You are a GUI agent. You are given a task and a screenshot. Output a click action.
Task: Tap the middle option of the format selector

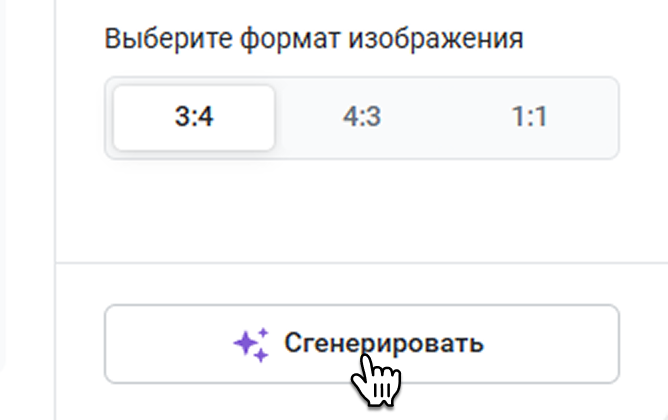point(362,118)
